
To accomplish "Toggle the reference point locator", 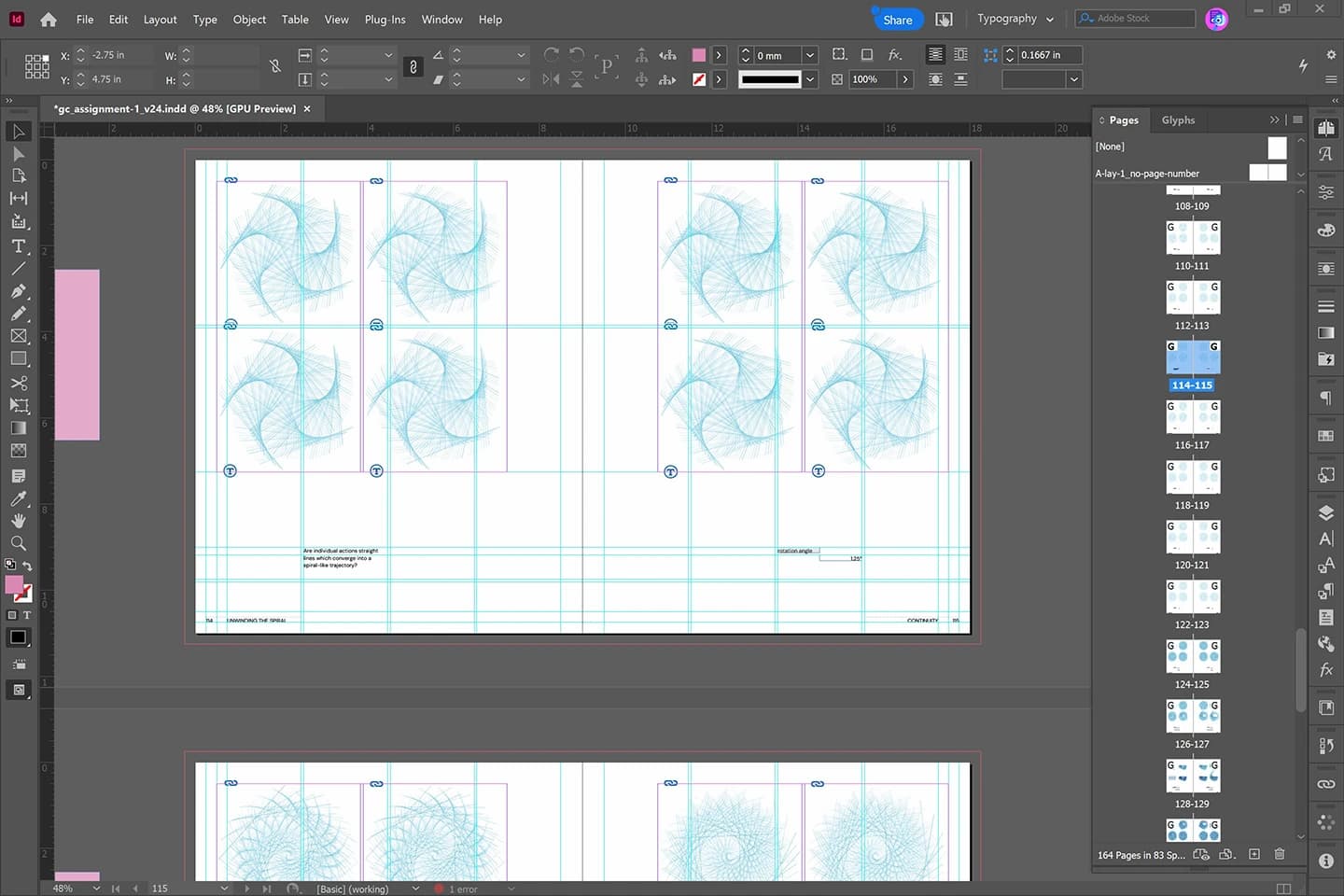I will click(36, 66).
